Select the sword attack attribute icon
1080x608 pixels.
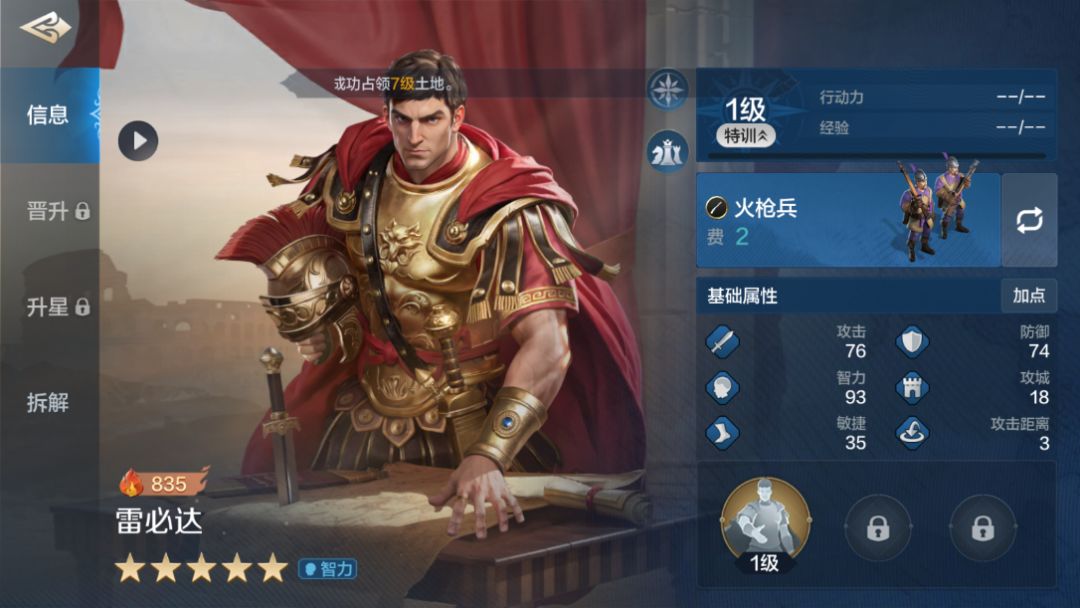723,342
